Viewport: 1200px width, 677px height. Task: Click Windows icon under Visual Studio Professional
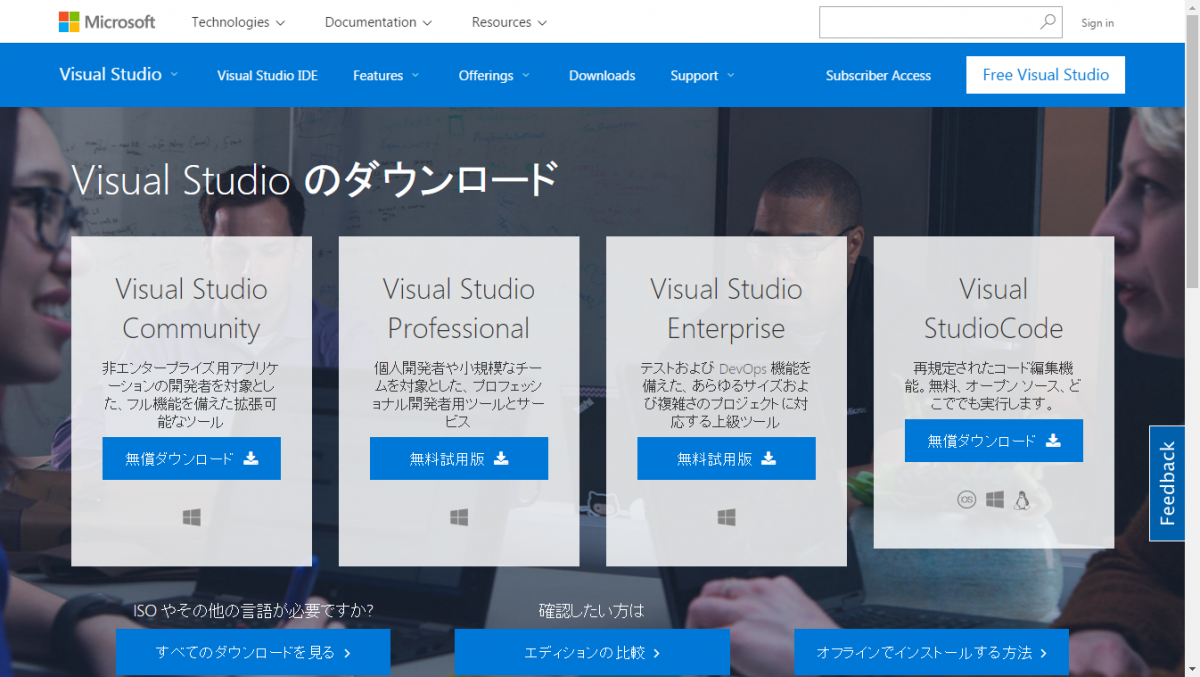click(x=459, y=517)
